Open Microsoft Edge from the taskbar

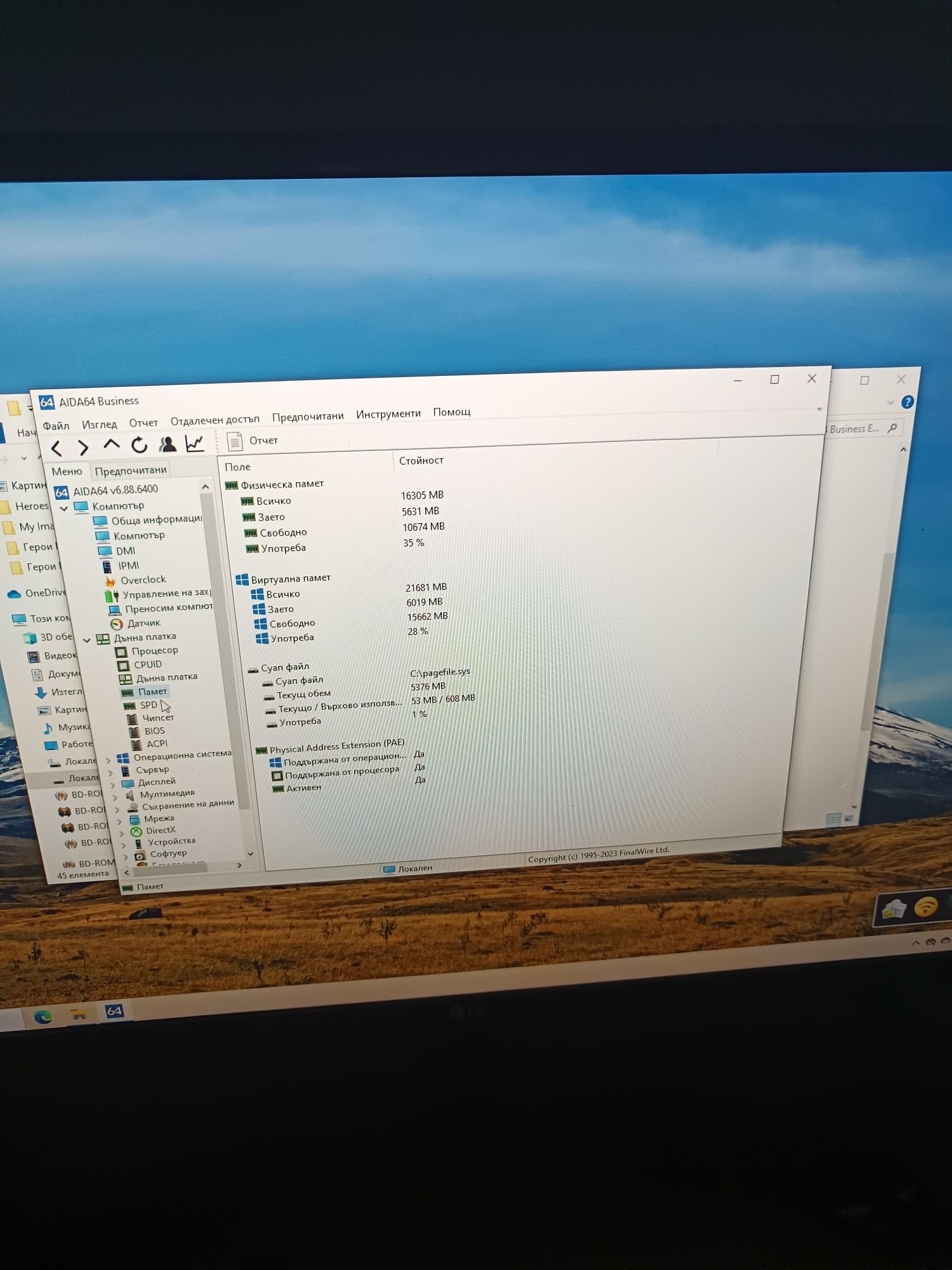(x=43, y=1018)
